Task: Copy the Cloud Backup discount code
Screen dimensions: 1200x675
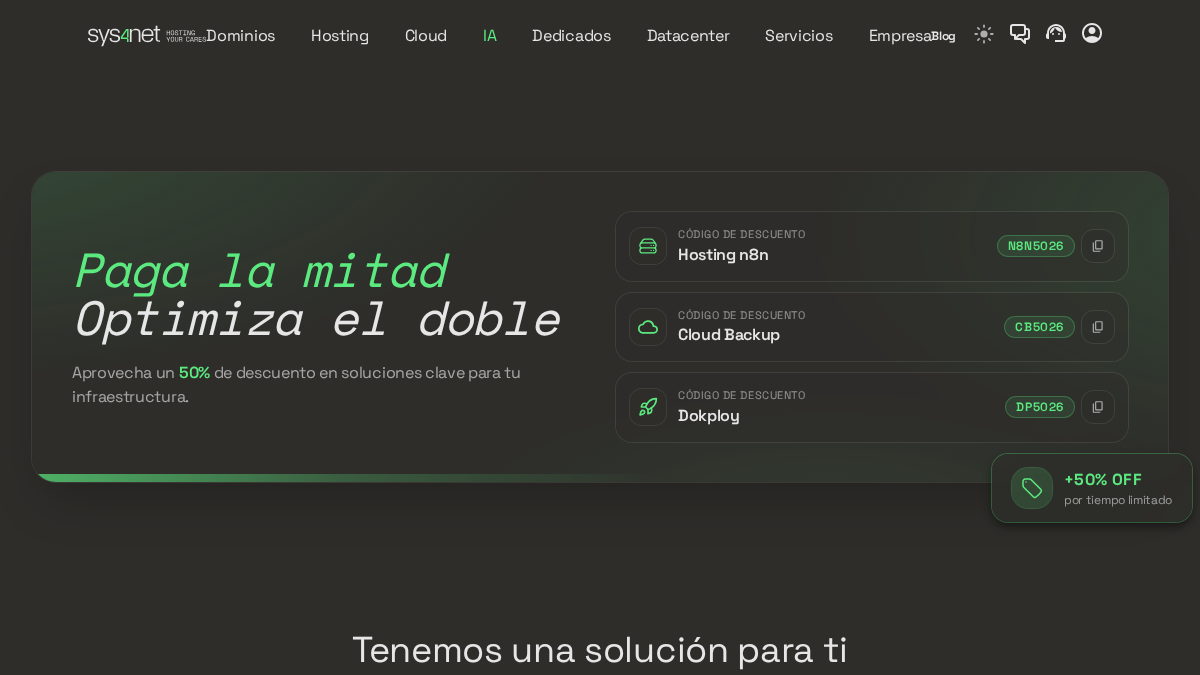Action: click(1098, 327)
